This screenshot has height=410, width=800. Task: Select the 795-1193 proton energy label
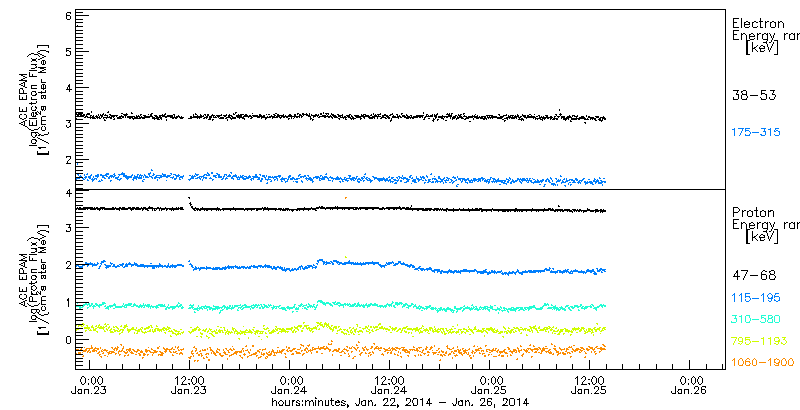[759, 341]
